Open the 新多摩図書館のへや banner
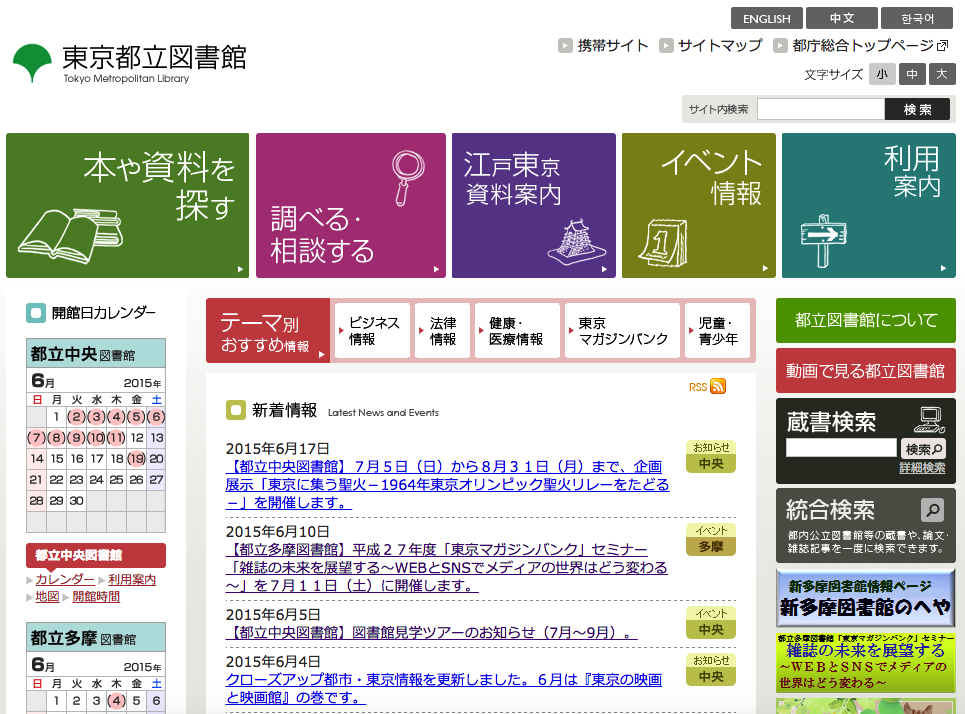This screenshot has height=714, width=965. tap(865, 598)
